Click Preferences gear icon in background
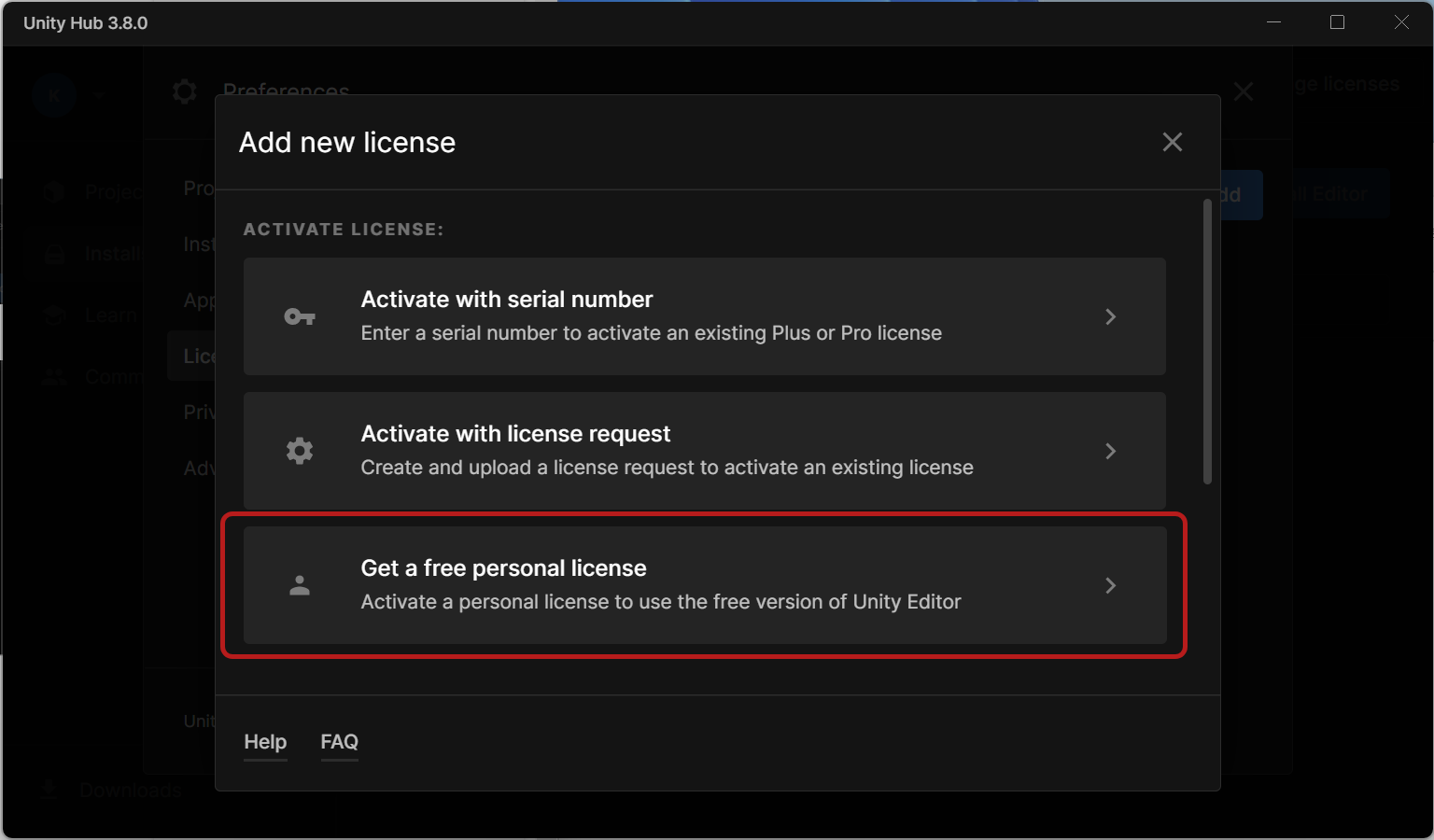The height and width of the screenshot is (840, 1434). 185,91
